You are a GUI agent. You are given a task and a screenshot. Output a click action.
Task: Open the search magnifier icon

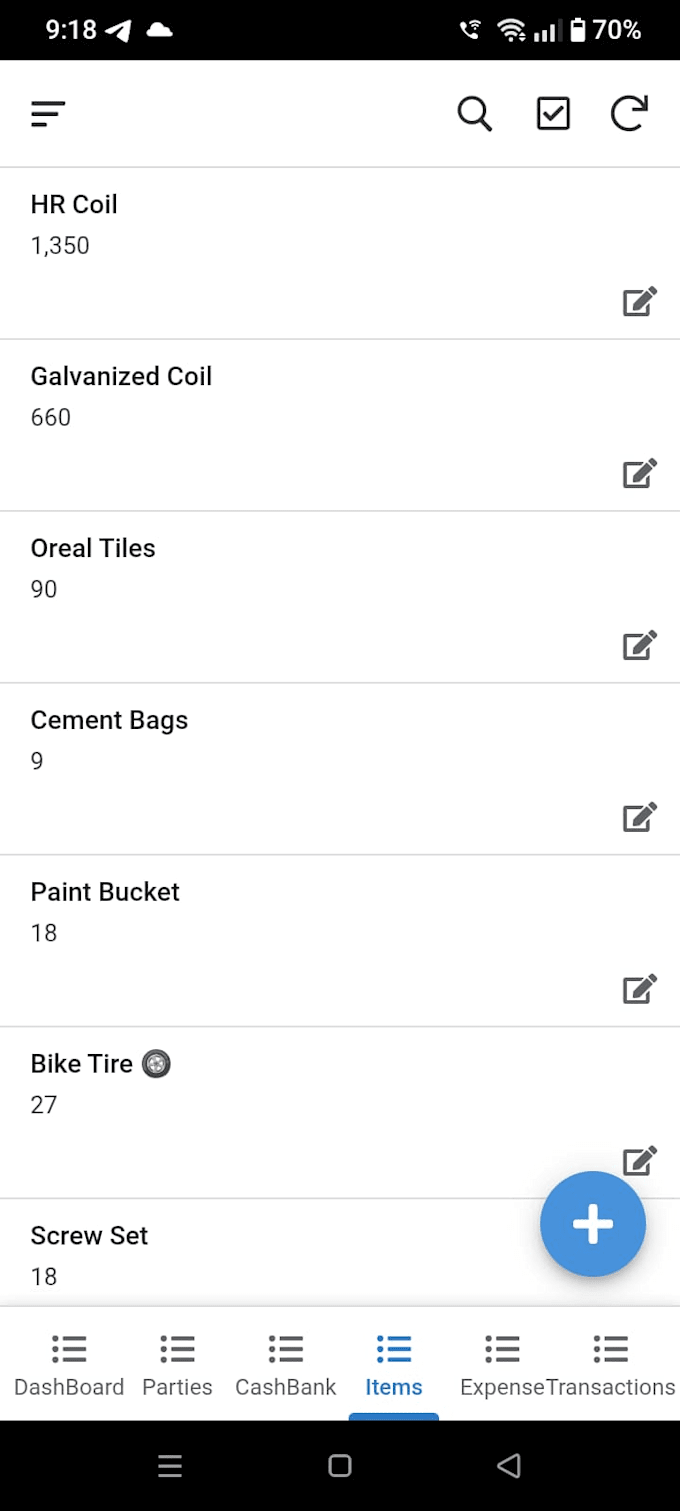click(x=475, y=114)
